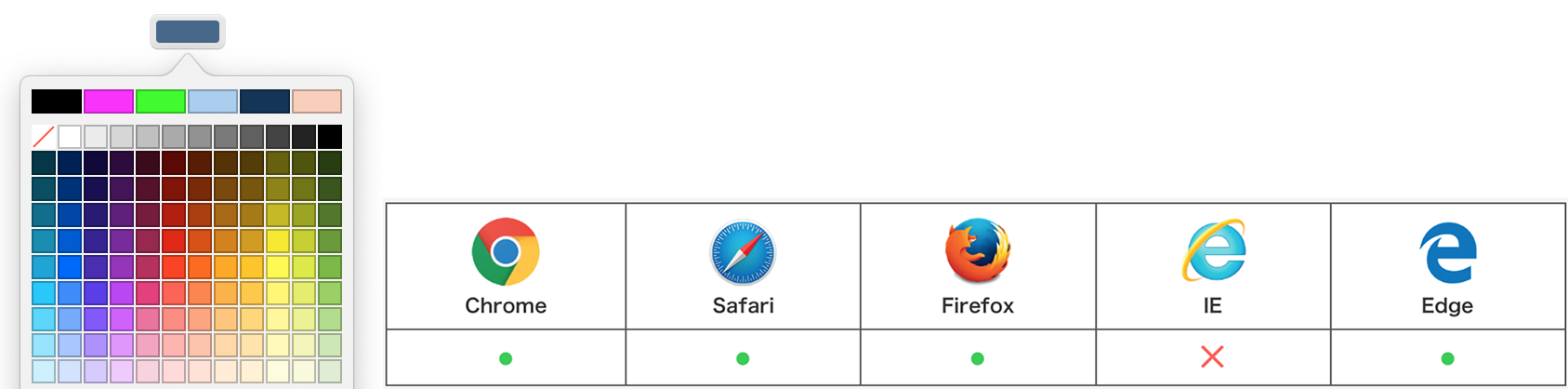Select the peach top-row swatch
1568x389 pixels.
317,101
